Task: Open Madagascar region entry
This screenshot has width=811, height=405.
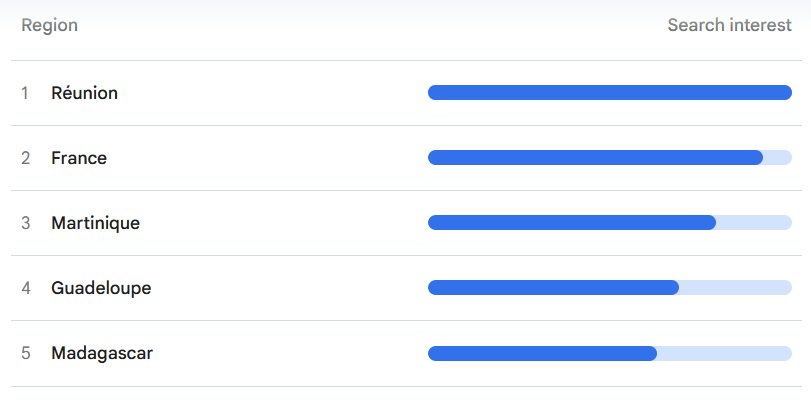Action: click(102, 353)
